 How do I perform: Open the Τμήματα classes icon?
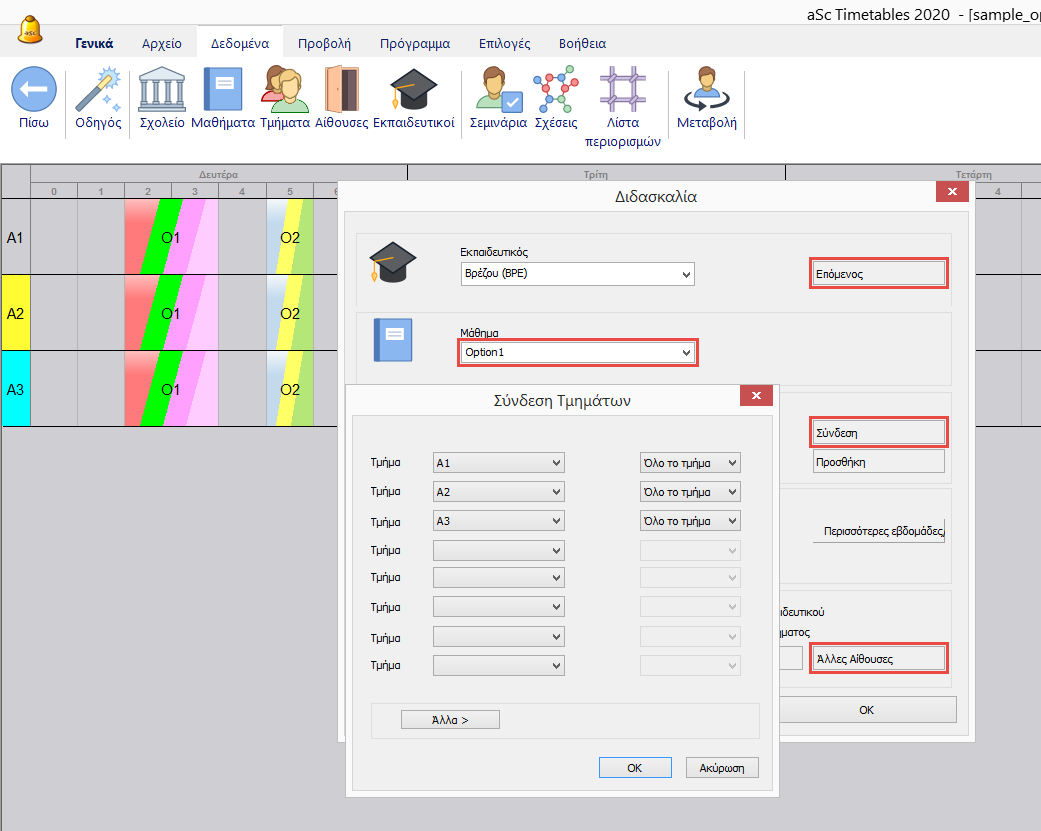(284, 90)
